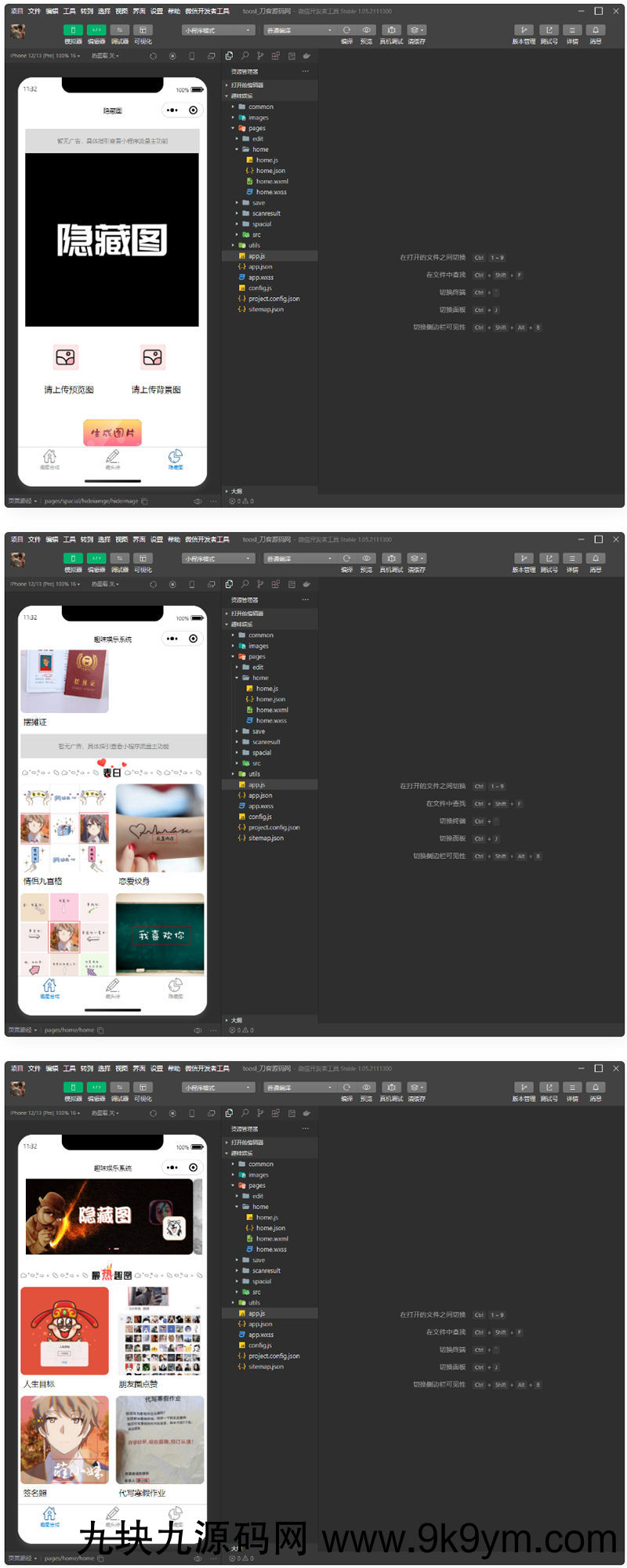Click 消息 bell icon in the middle window
This screenshot has width=627, height=1568.
coord(596,559)
